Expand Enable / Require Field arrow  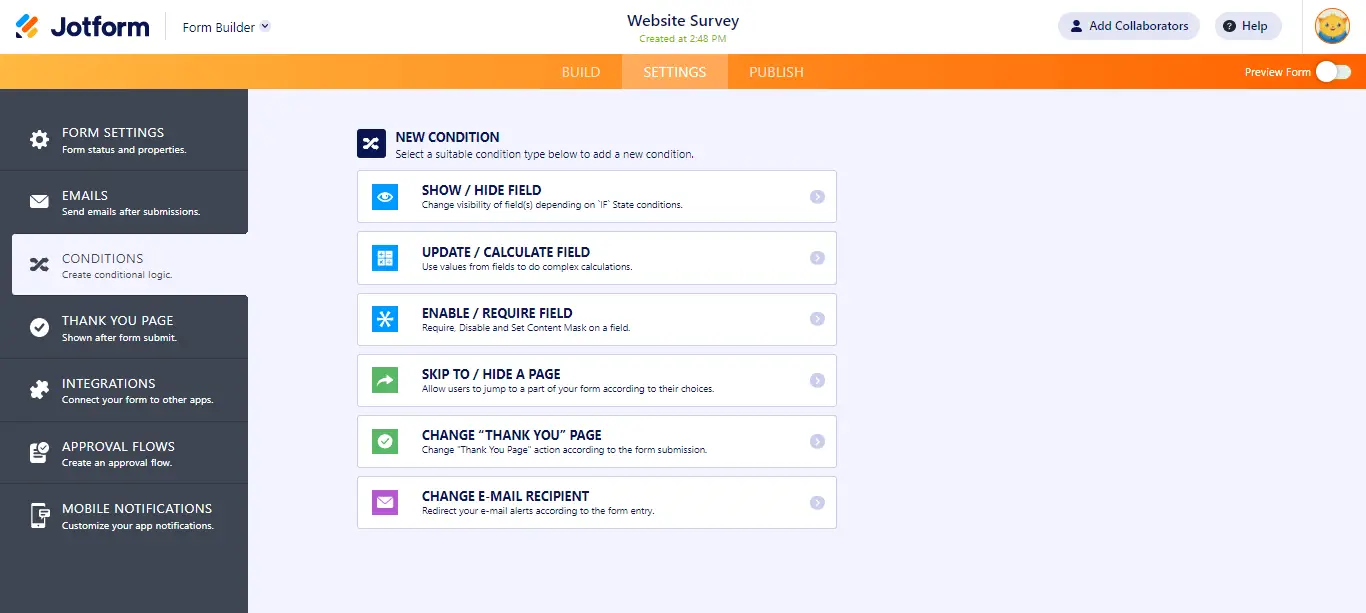(817, 319)
